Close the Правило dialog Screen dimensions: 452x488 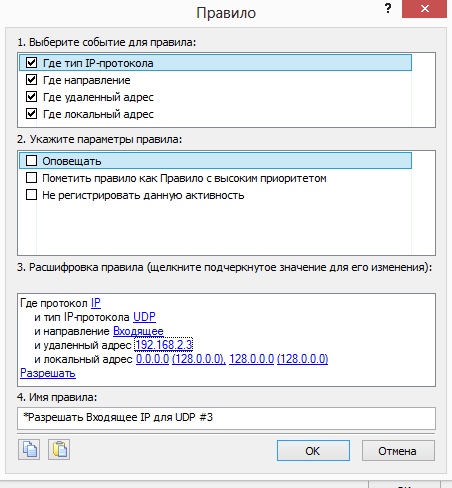pos(424,9)
